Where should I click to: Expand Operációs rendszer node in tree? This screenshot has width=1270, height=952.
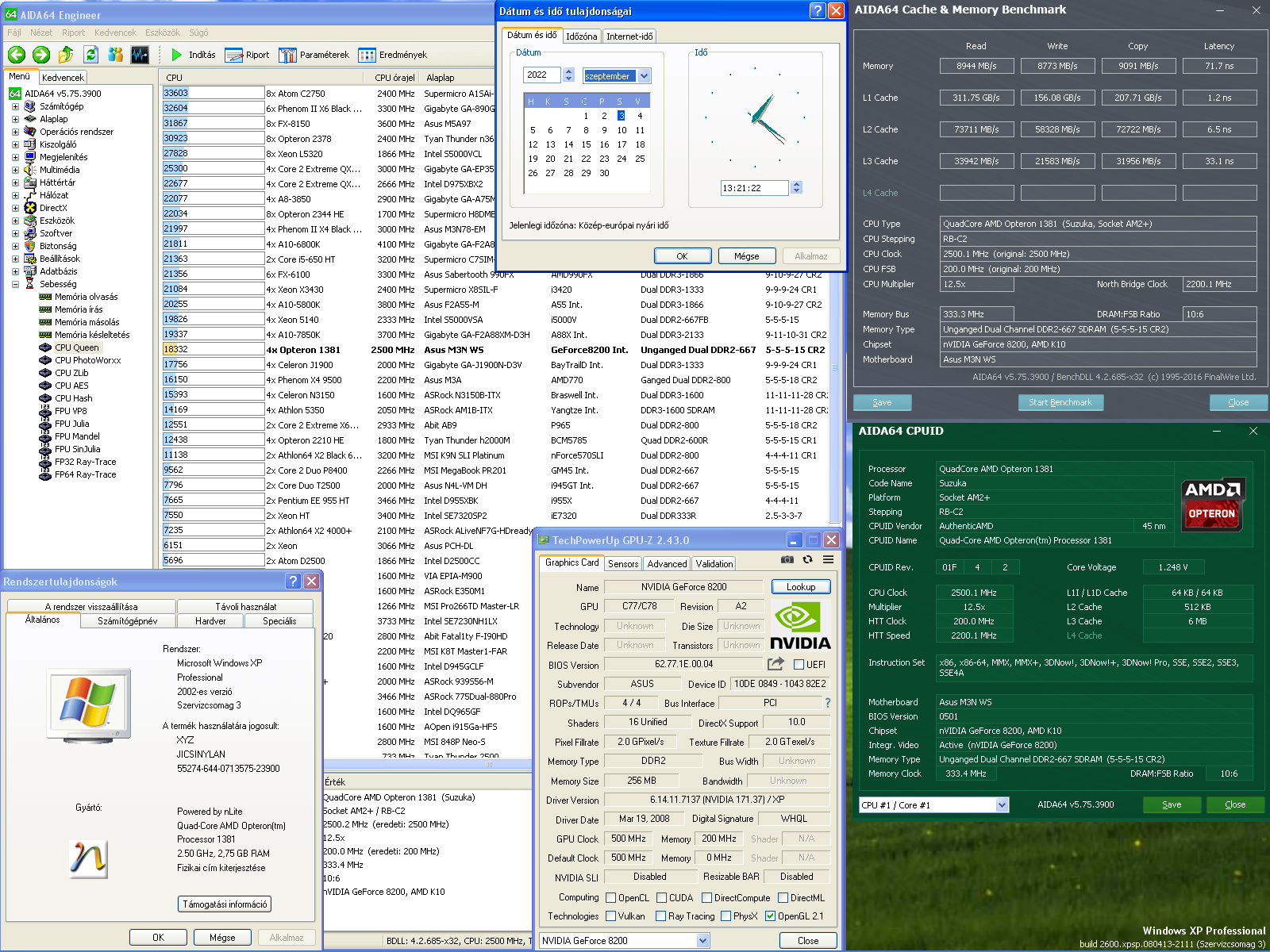pos(15,132)
